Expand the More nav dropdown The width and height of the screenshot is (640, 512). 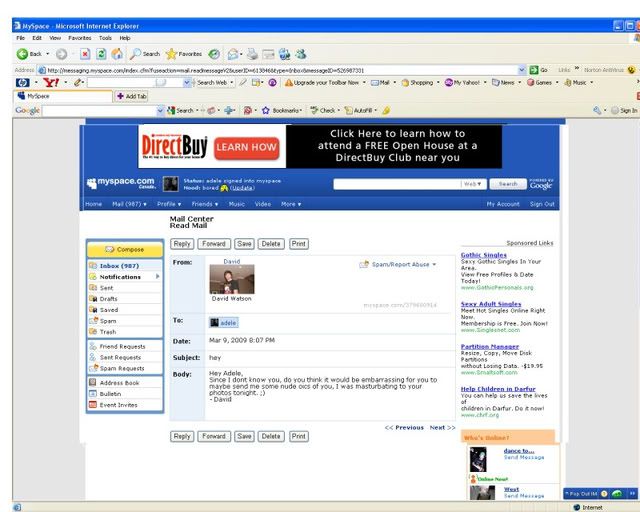(291, 204)
